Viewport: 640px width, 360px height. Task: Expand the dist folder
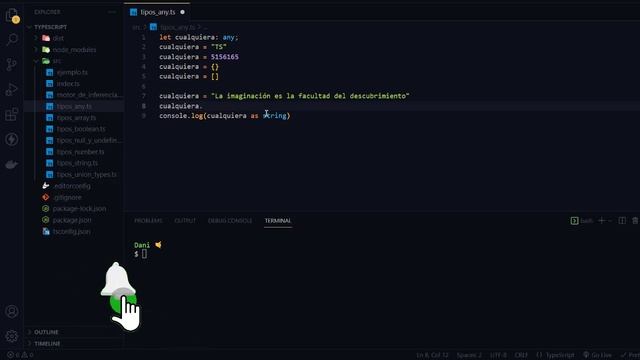pos(58,38)
